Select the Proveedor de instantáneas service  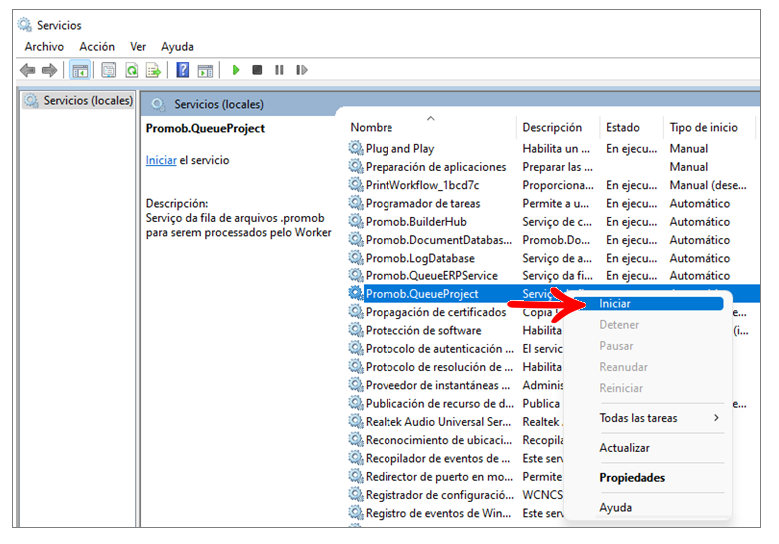[x=438, y=385]
